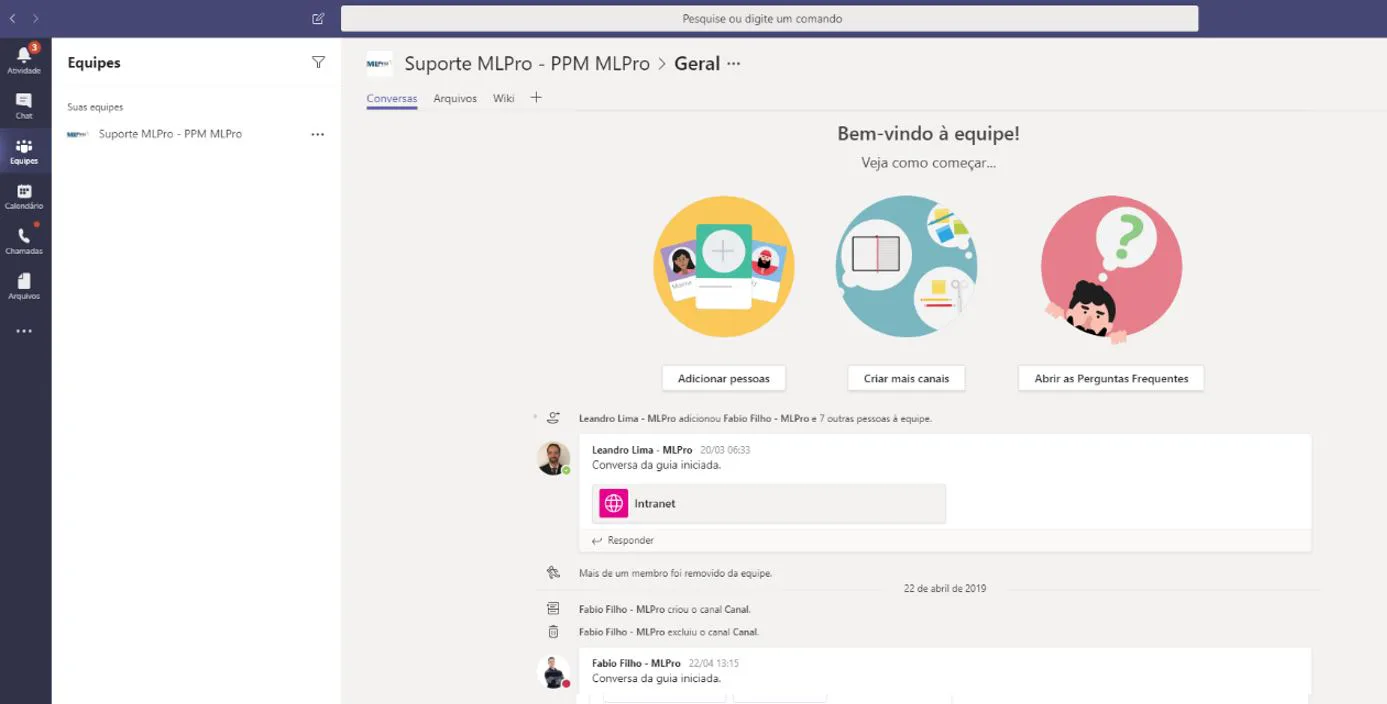Switch to the Conversas tab

pos(392,98)
